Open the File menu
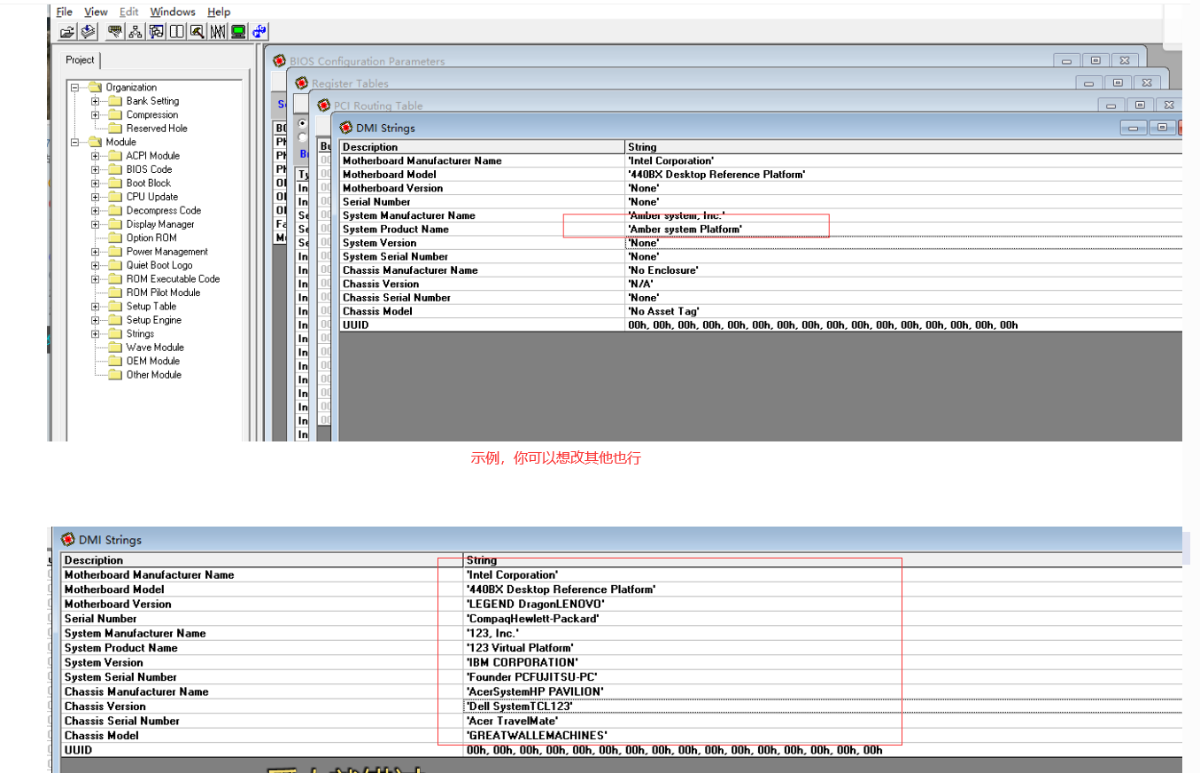This screenshot has height=773, width=1200. 64,12
